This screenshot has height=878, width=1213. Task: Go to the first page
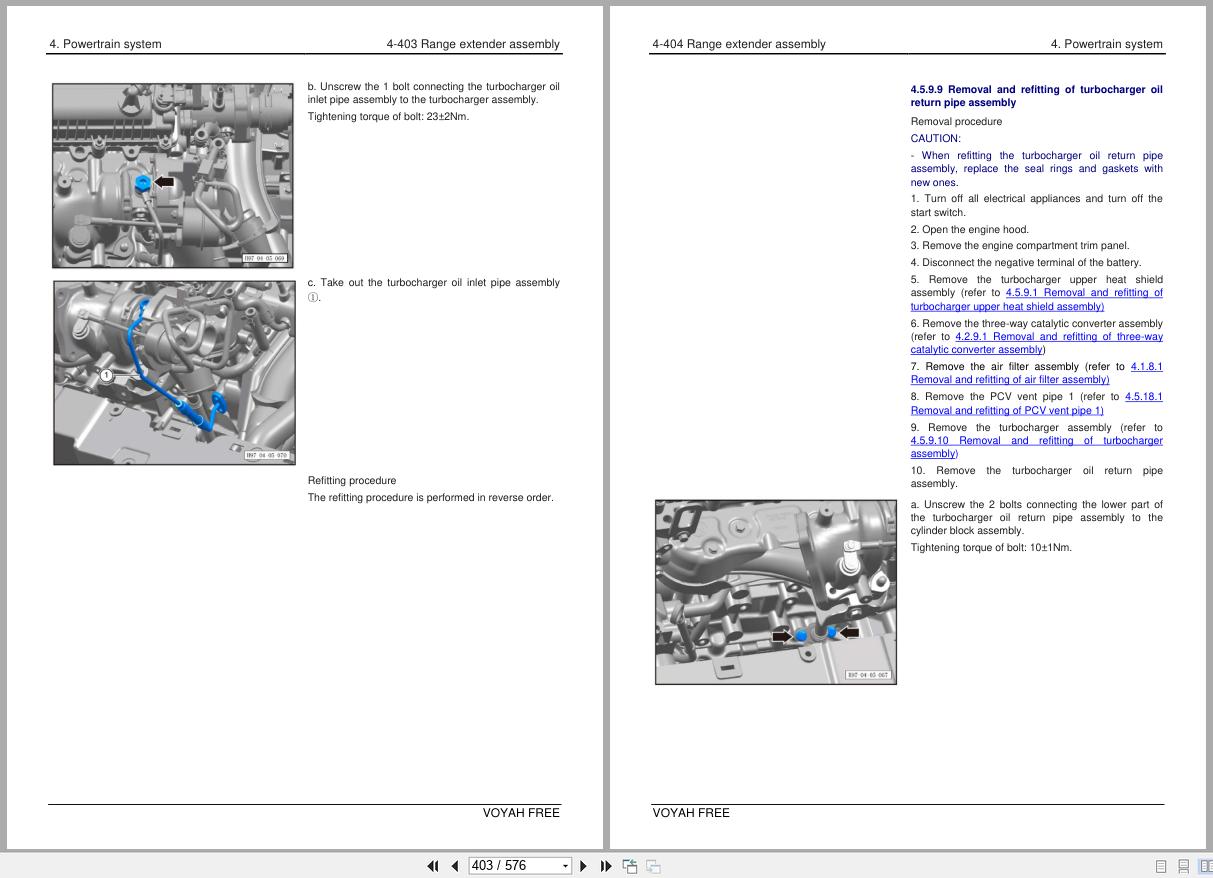coord(432,866)
